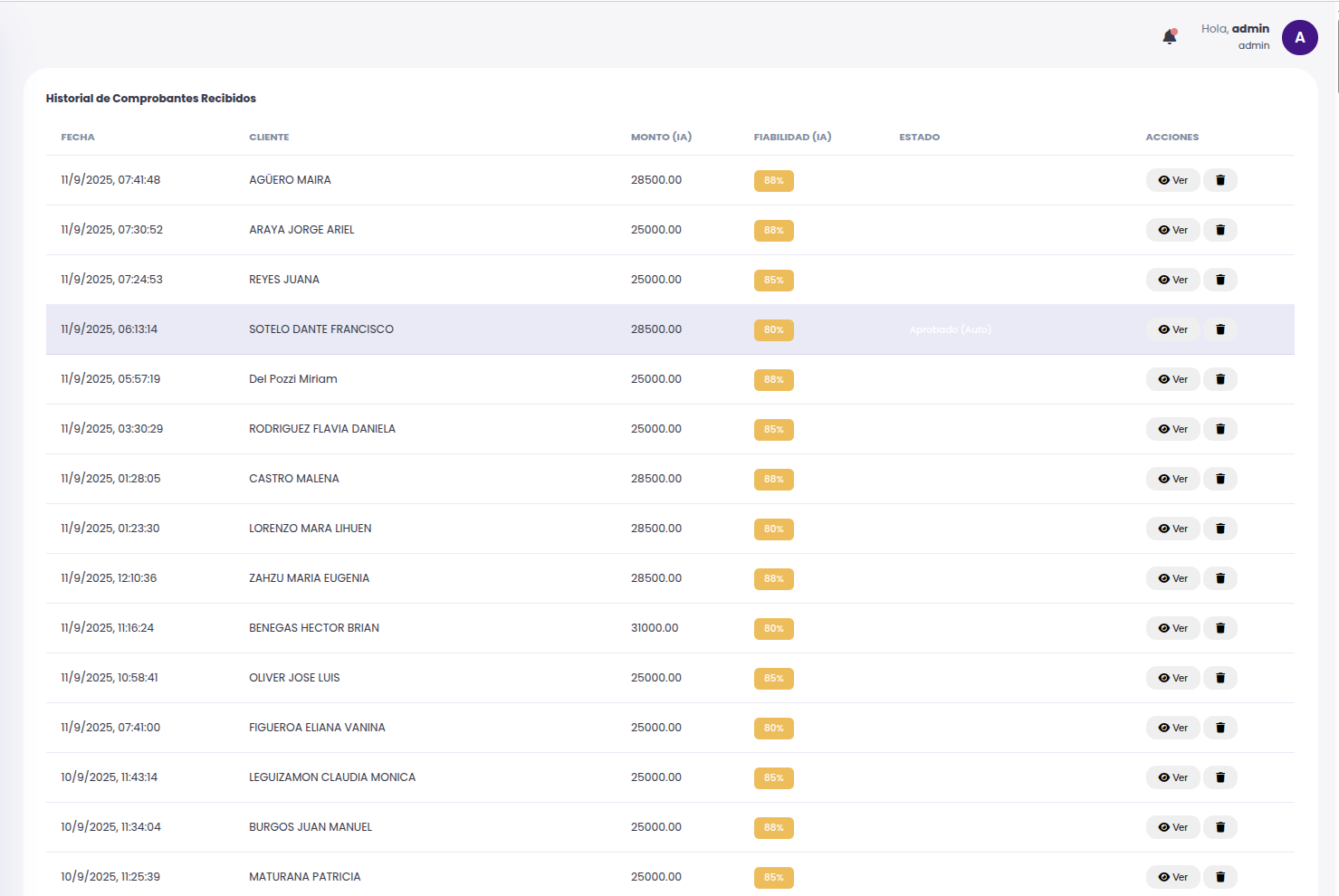
Task: Open Ver for OLIVER JOSE LUIS
Action: pos(1172,678)
